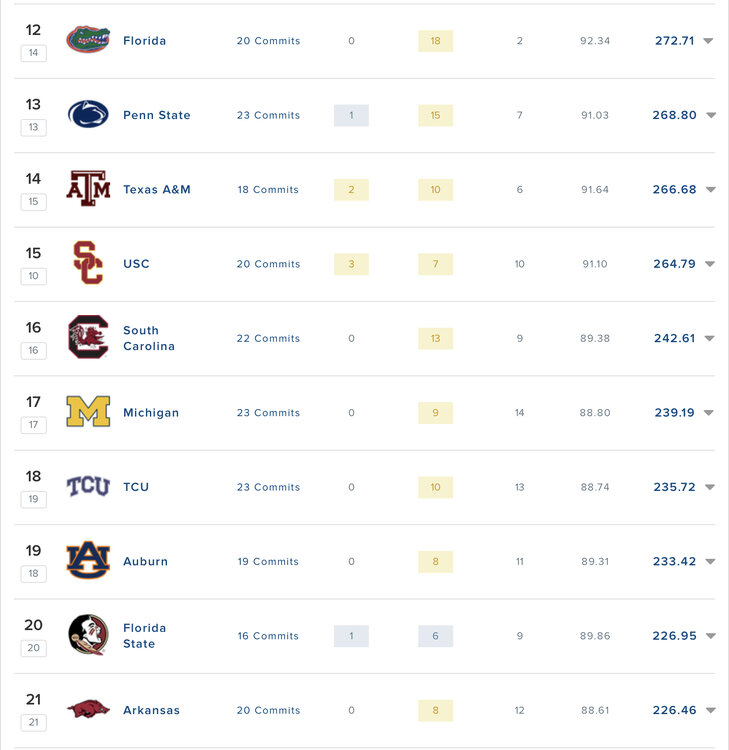Click the Florida Gators logo

tap(88, 41)
